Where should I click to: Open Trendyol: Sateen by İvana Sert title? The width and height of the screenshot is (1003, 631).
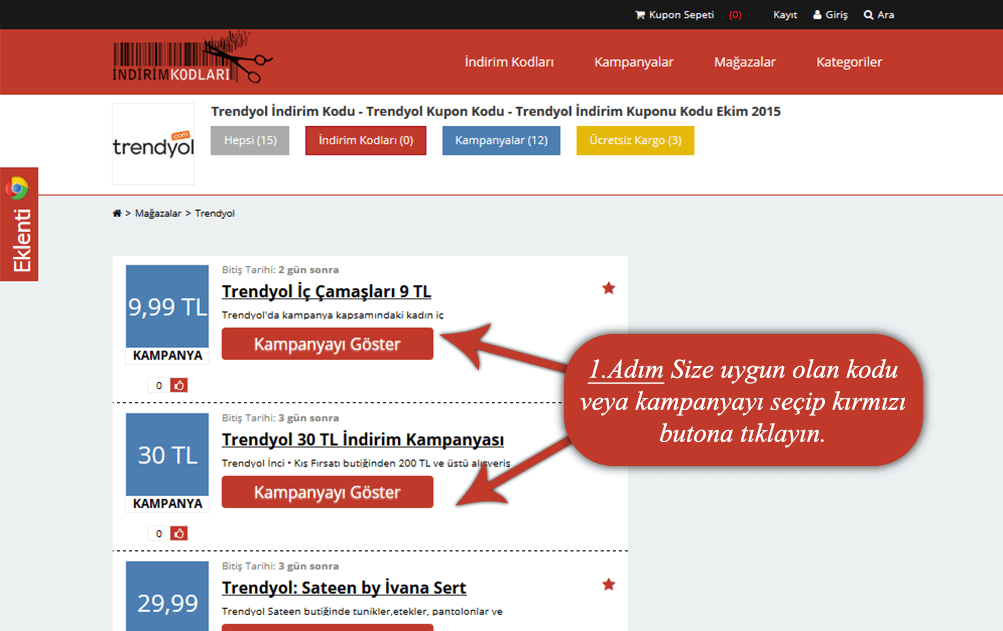(x=344, y=587)
